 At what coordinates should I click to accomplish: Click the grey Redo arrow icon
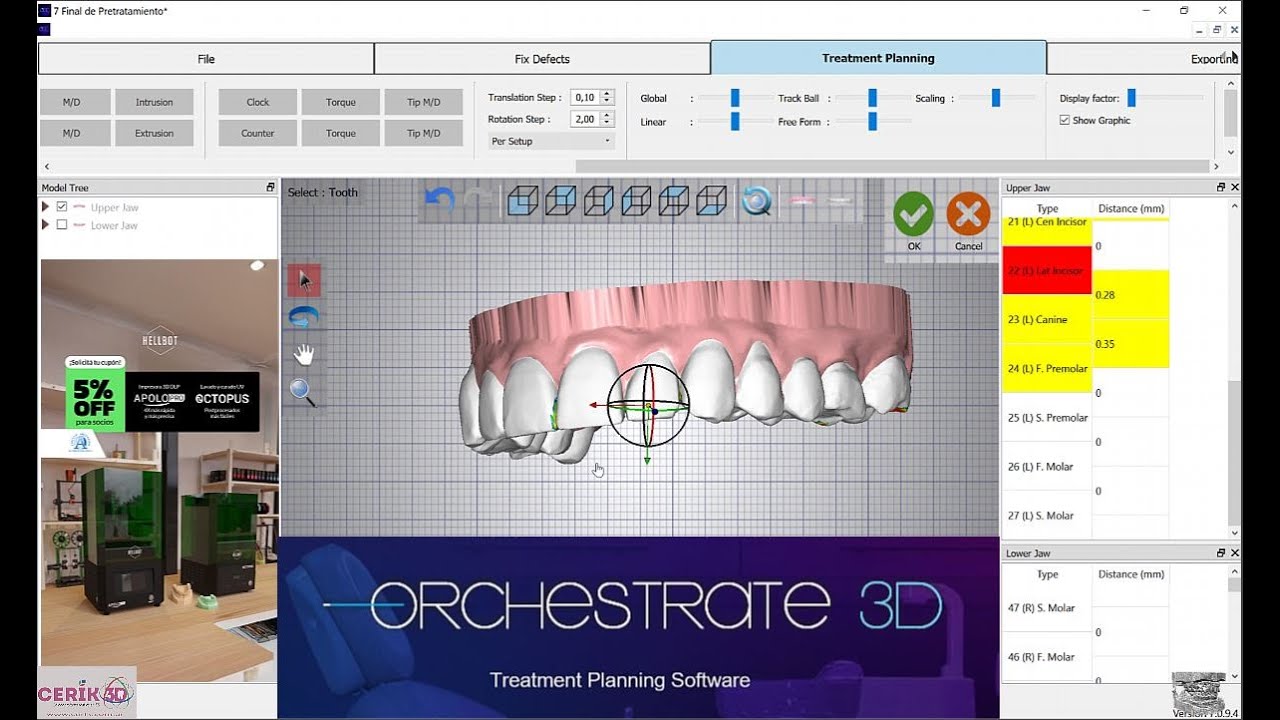click(479, 200)
